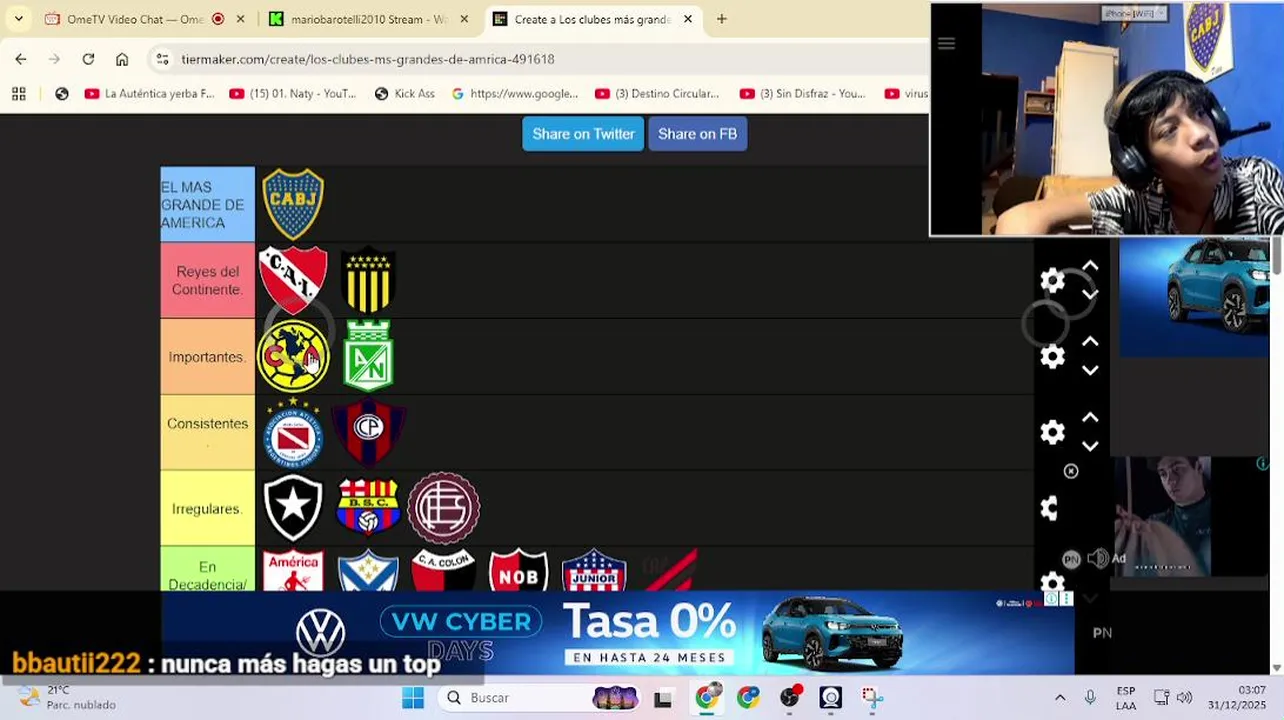The width and height of the screenshot is (1284, 720).
Task: Select the red América de Cali crest
Action: pos(293,570)
